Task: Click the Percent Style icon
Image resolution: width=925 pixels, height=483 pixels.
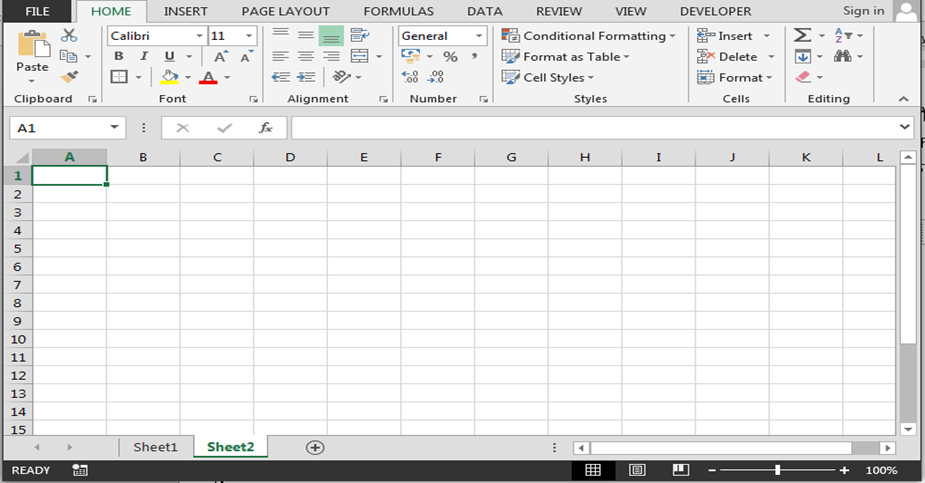Action: tap(450, 57)
